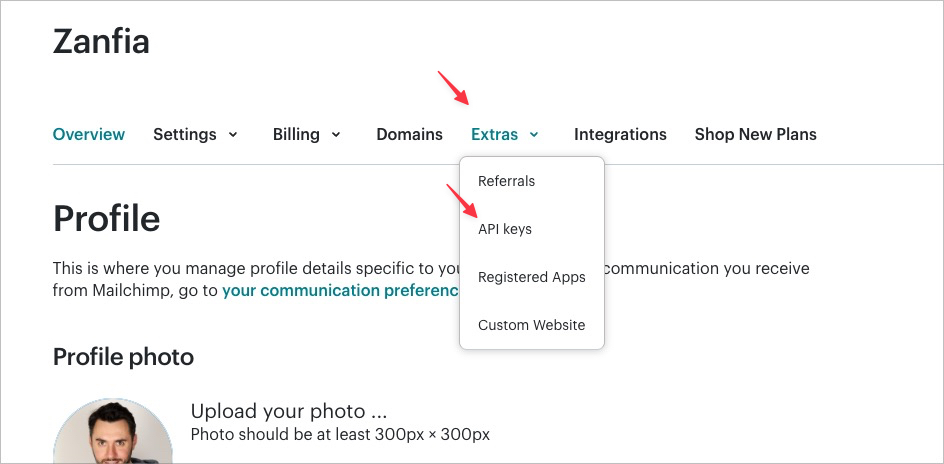Click the Upload your photo text
Screen dimensions: 944x464
[x=288, y=411]
